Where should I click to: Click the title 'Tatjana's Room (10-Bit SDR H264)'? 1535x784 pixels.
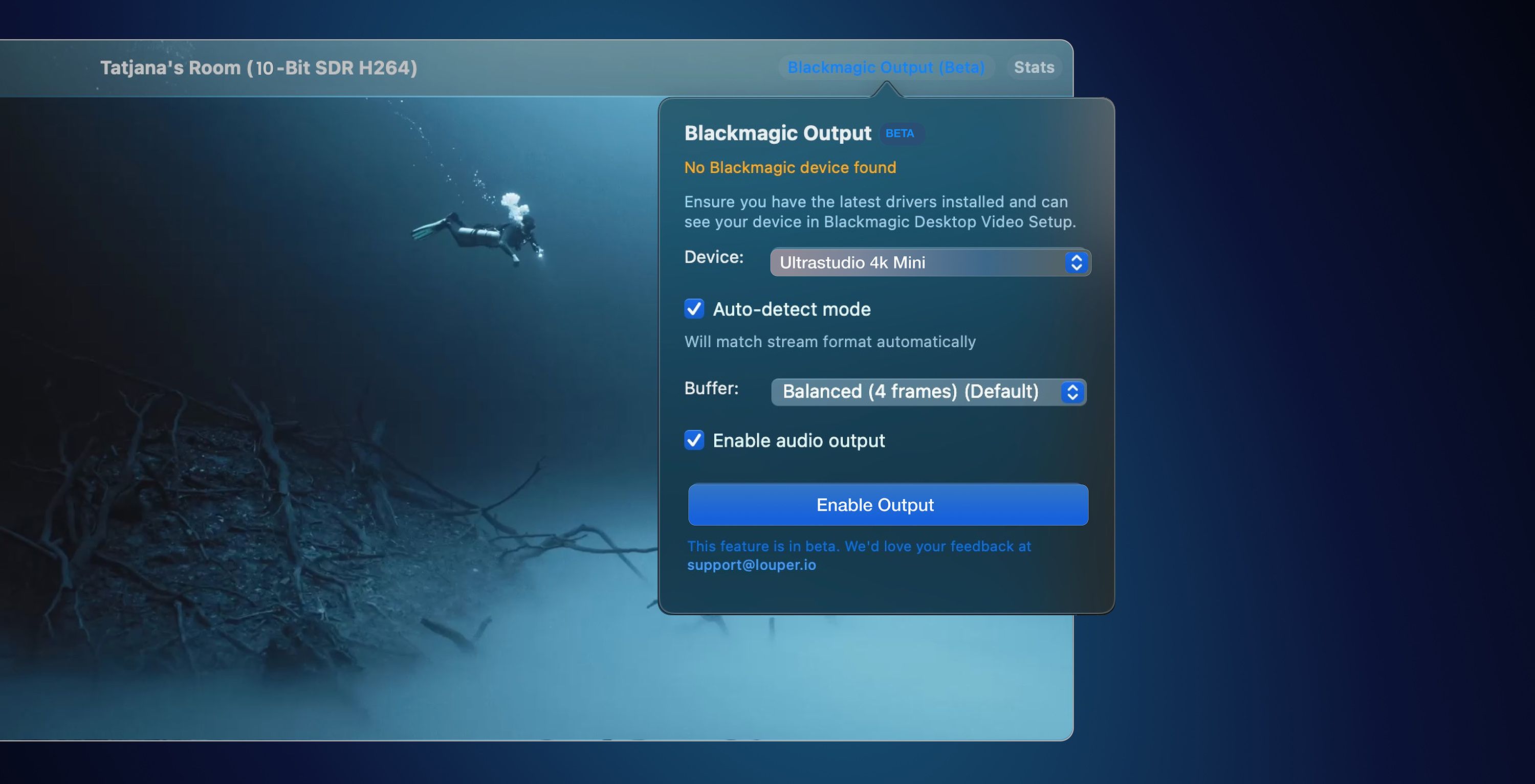(258, 68)
